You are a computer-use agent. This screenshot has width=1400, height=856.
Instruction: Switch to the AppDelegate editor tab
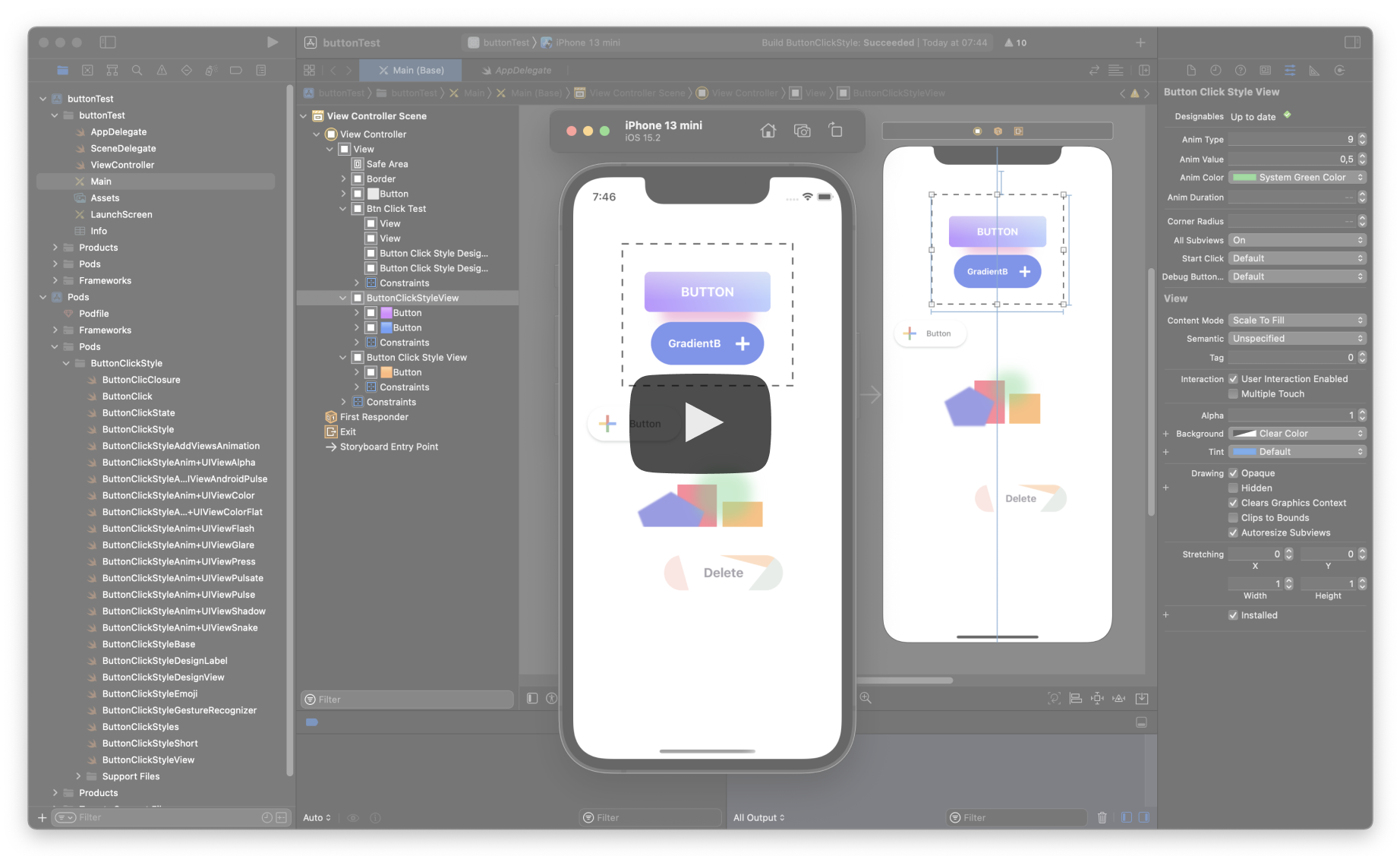519,70
